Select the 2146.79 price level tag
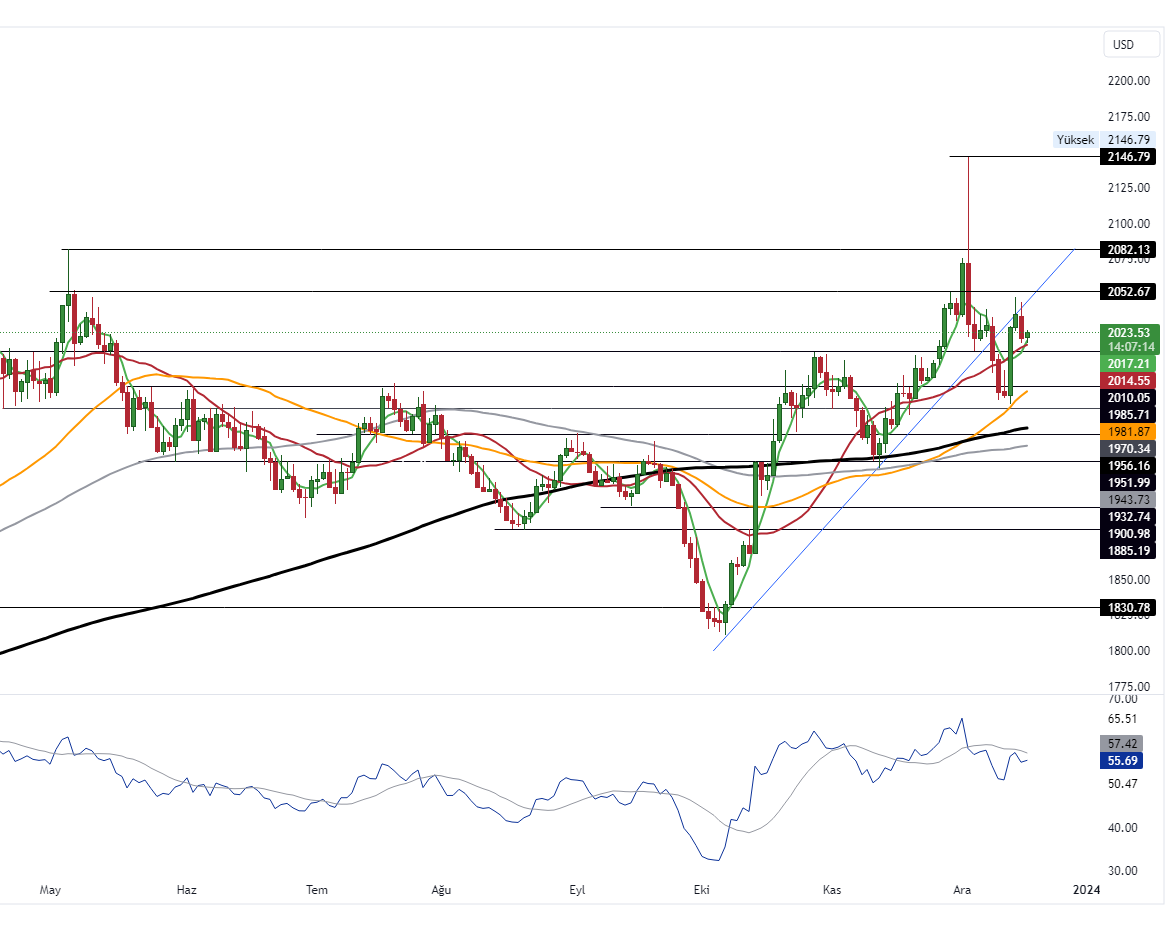 click(x=1128, y=156)
